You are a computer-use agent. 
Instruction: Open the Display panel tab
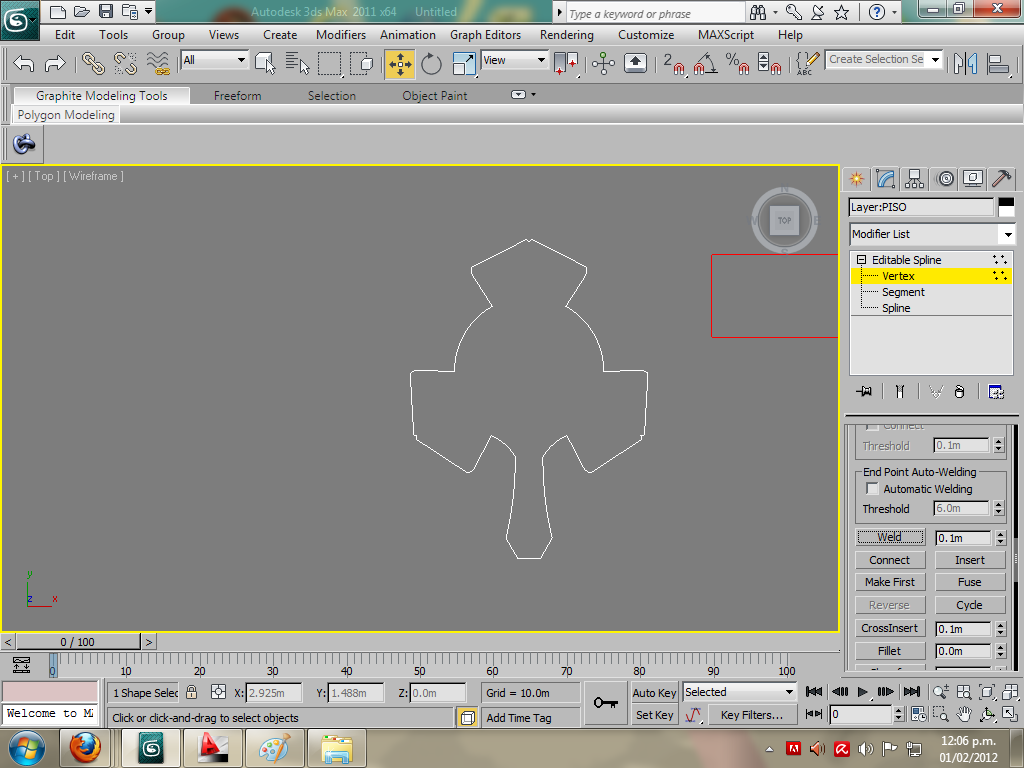(x=973, y=178)
